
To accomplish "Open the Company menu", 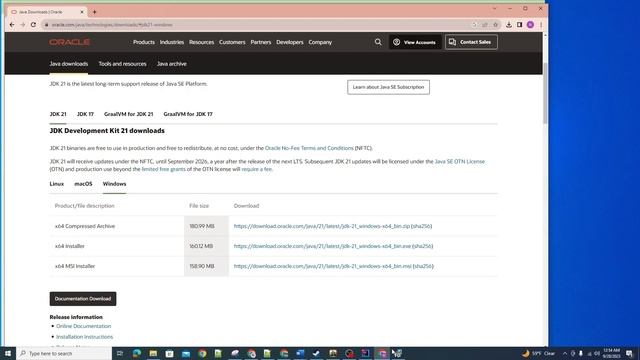I will [x=320, y=42].
